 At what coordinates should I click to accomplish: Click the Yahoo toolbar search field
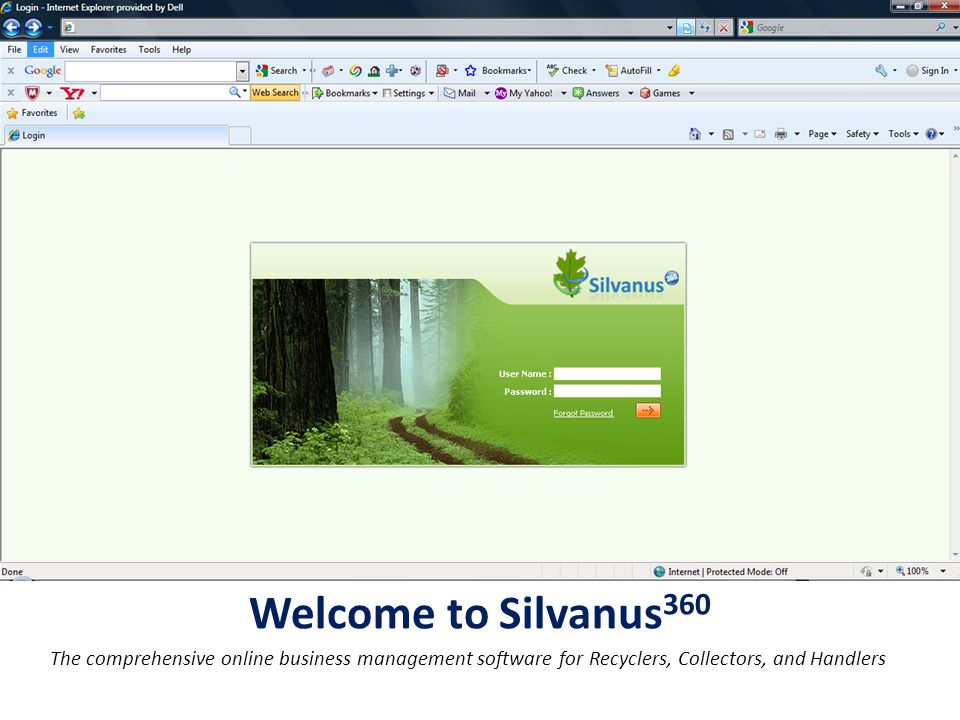(164, 92)
